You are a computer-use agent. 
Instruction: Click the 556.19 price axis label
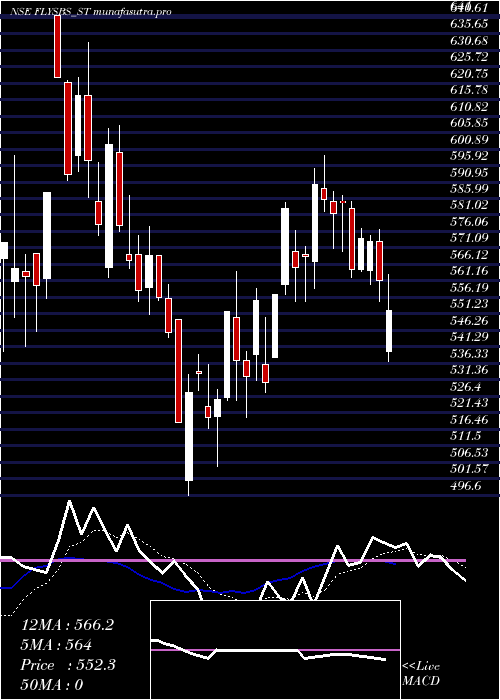[470, 288]
